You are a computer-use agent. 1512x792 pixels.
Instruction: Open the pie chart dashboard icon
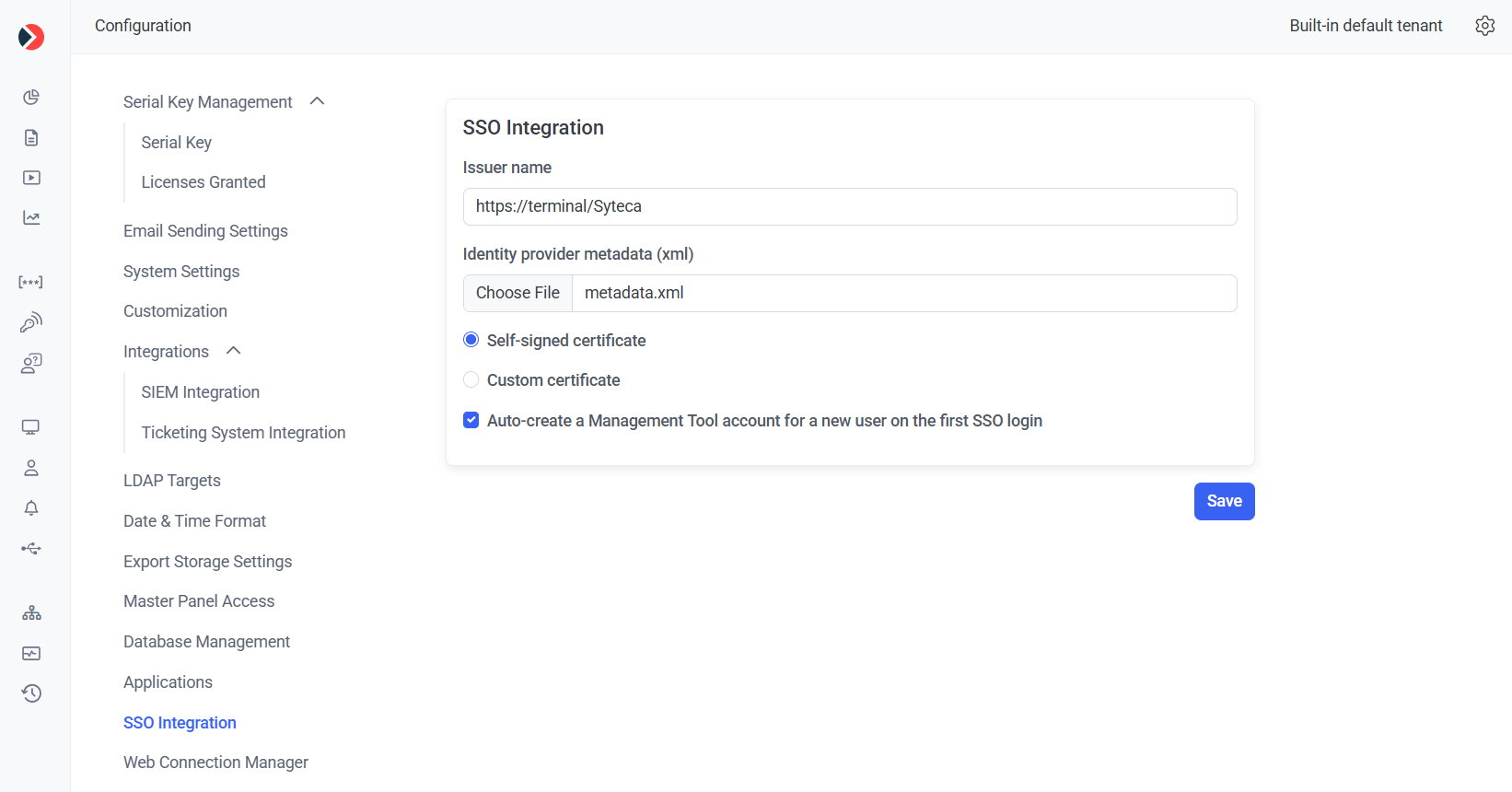[31, 98]
